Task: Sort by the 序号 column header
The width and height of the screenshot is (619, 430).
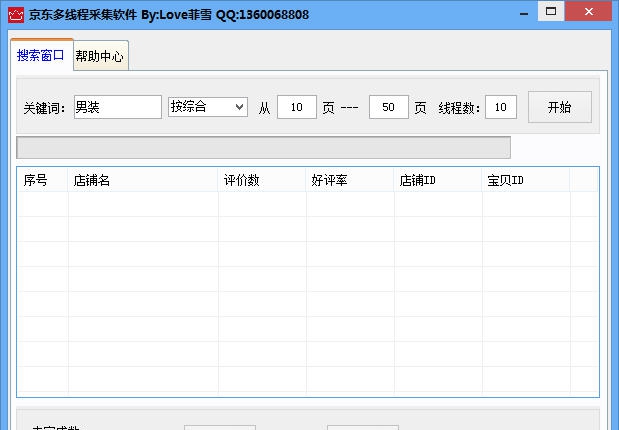Action: (x=43, y=180)
